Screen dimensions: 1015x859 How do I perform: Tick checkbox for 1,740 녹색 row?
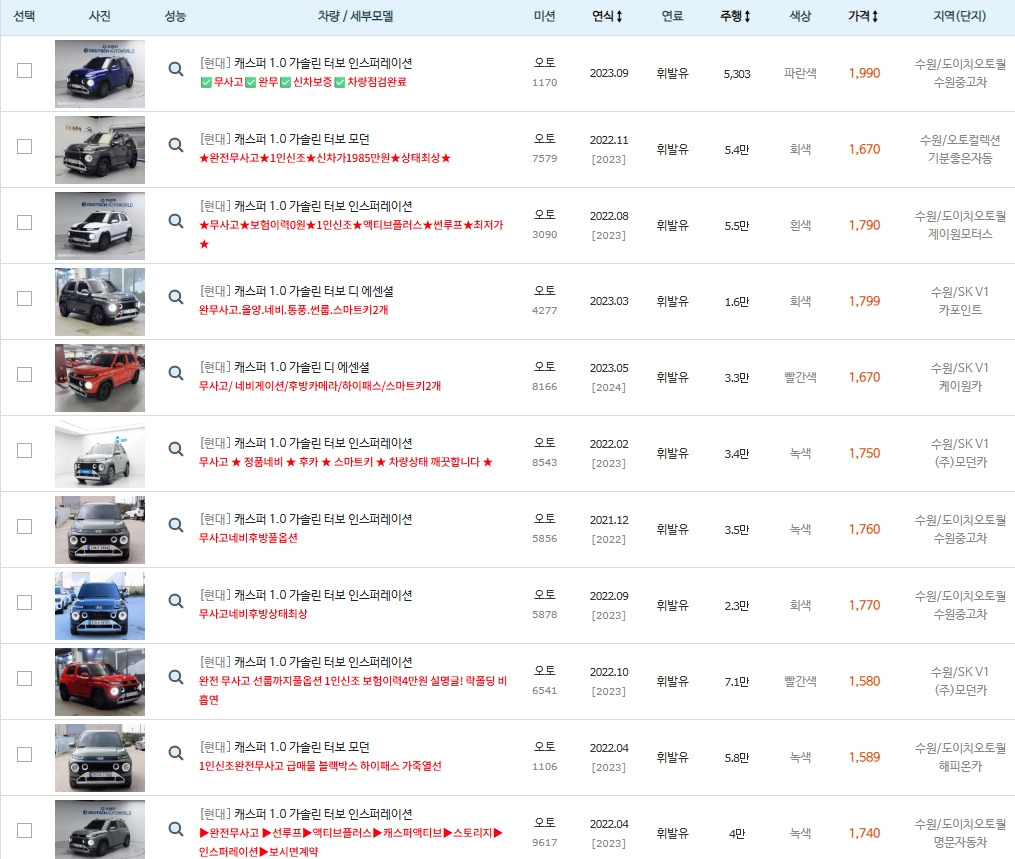coord(25,831)
